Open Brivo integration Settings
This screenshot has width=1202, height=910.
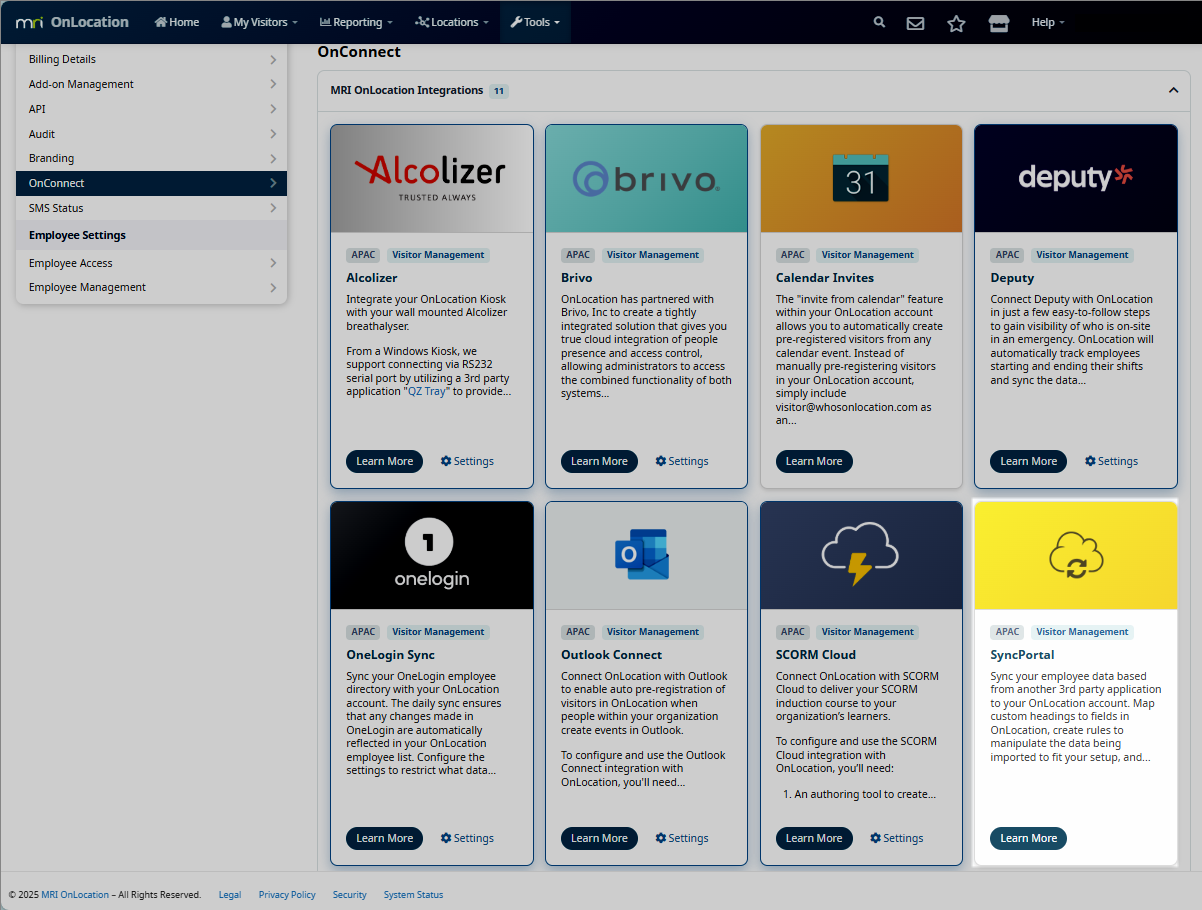coord(682,461)
